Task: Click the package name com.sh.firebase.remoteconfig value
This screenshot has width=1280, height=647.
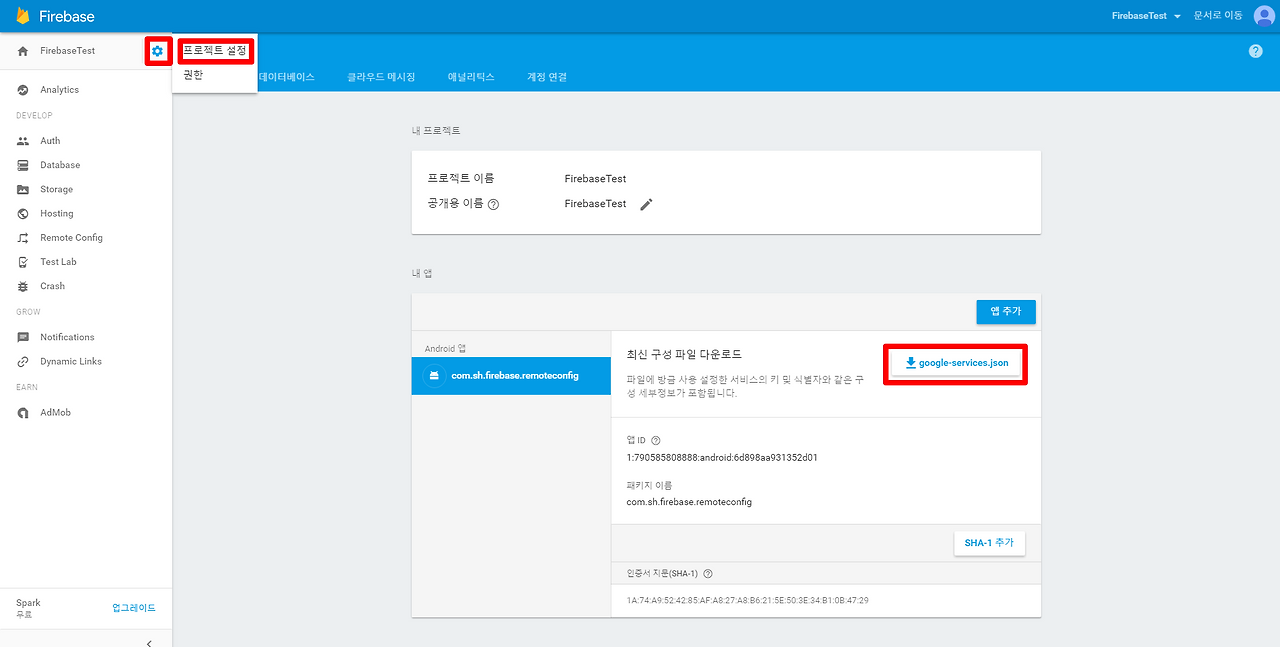Action: click(689, 502)
